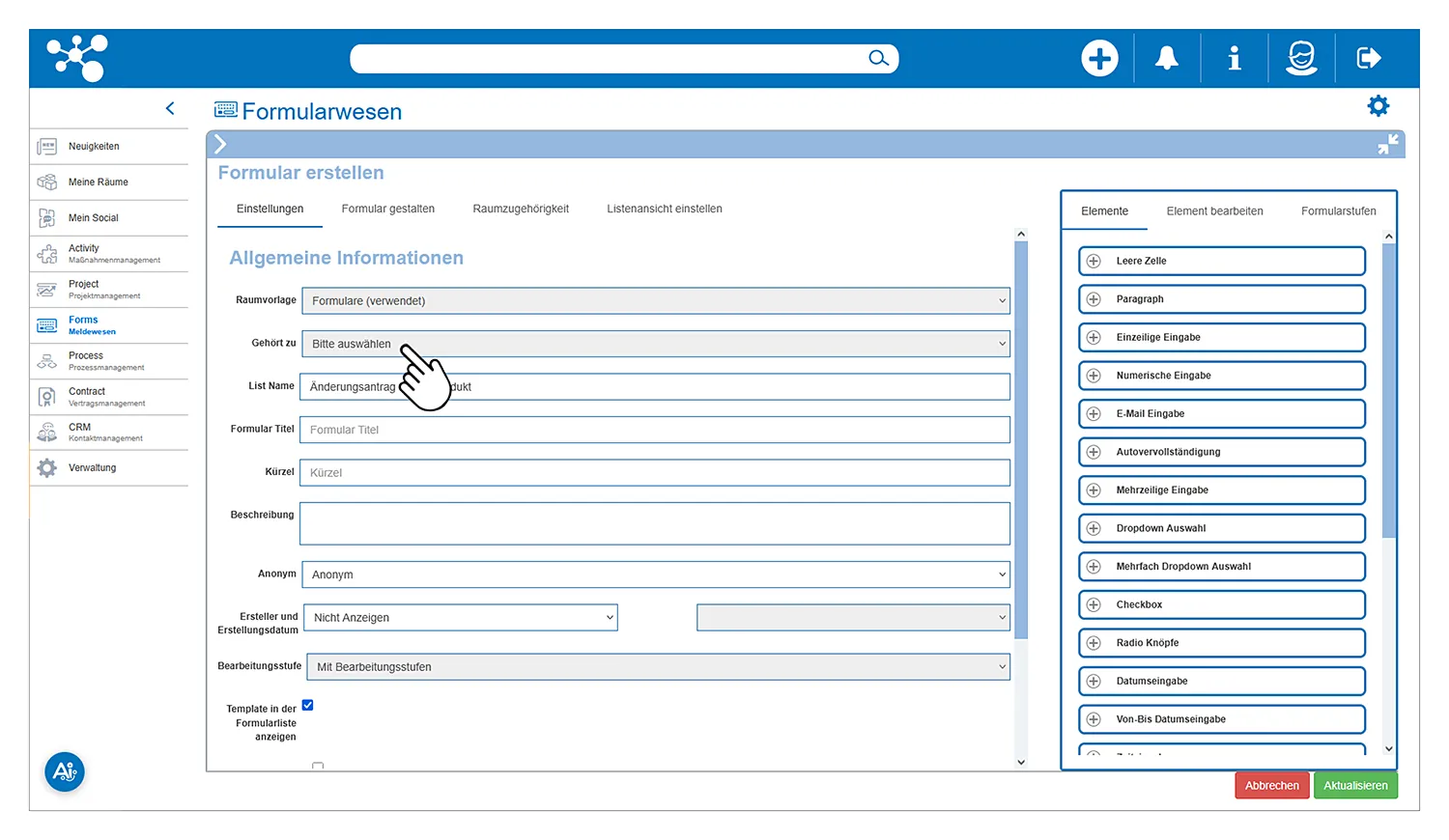The height and width of the screenshot is (840, 1449).
Task: Click the Formular Titel input field
Action: coord(655,430)
